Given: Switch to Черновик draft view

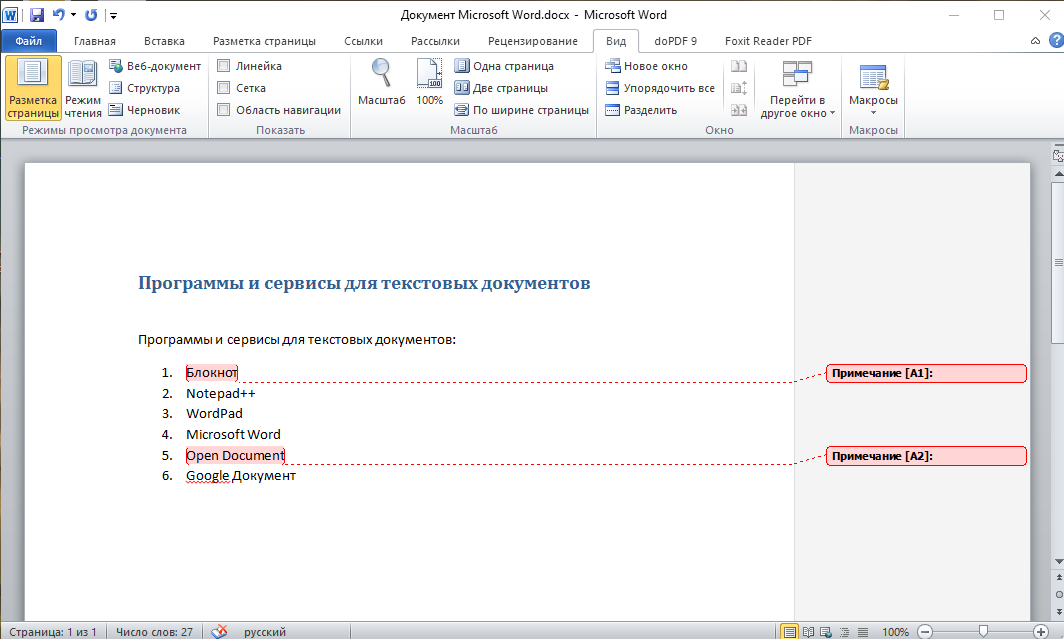Looking at the screenshot, I should 145,110.
